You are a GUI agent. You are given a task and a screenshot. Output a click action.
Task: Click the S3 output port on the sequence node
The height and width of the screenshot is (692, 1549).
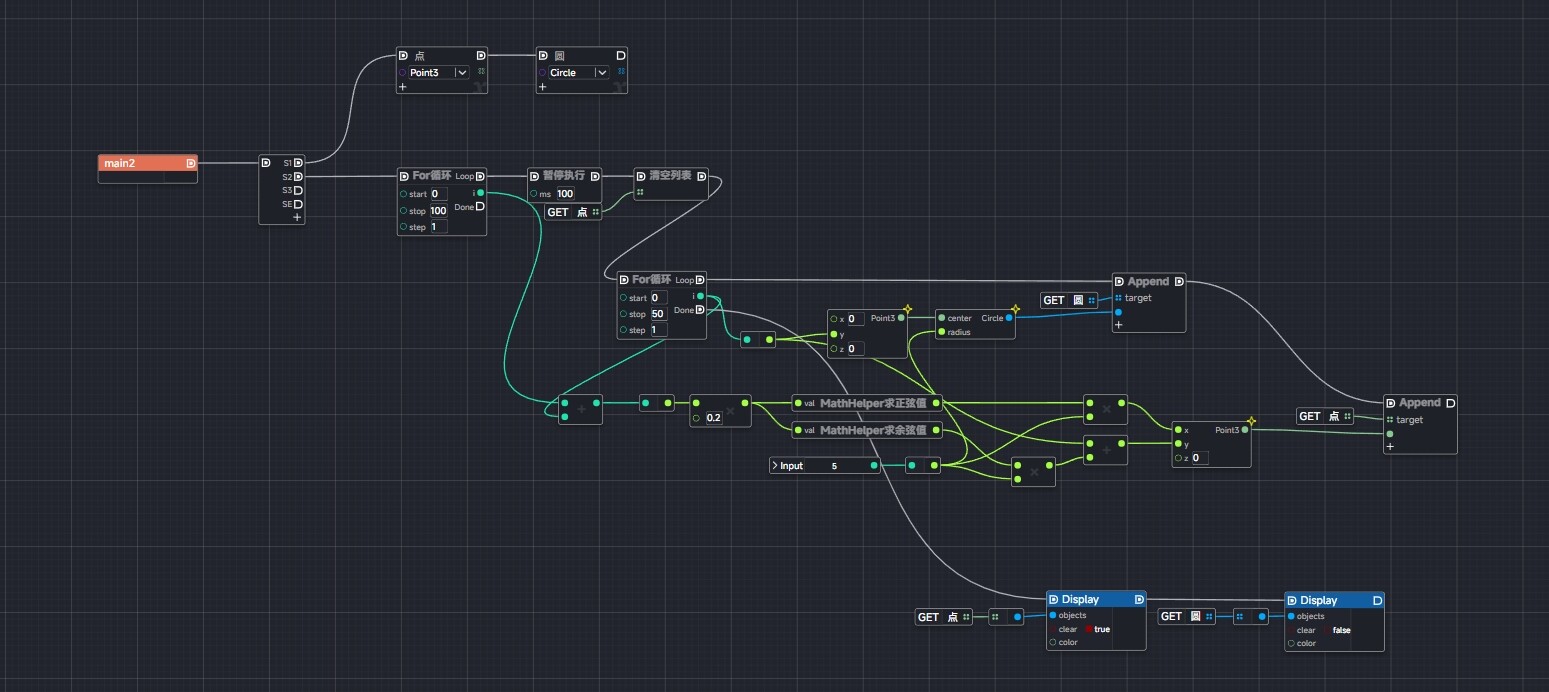coord(298,190)
